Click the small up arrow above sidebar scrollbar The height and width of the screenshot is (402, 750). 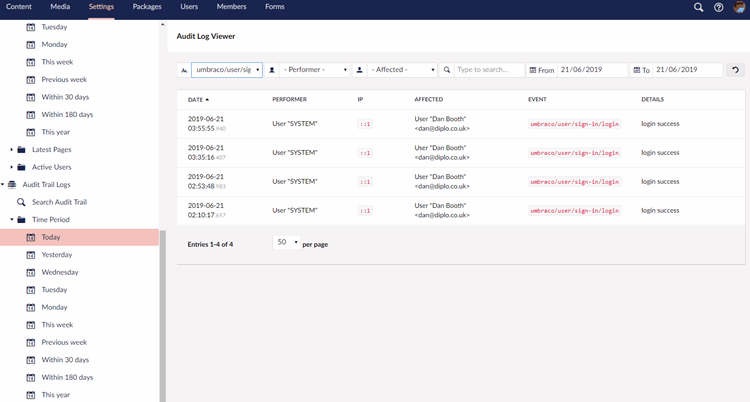click(163, 24)
